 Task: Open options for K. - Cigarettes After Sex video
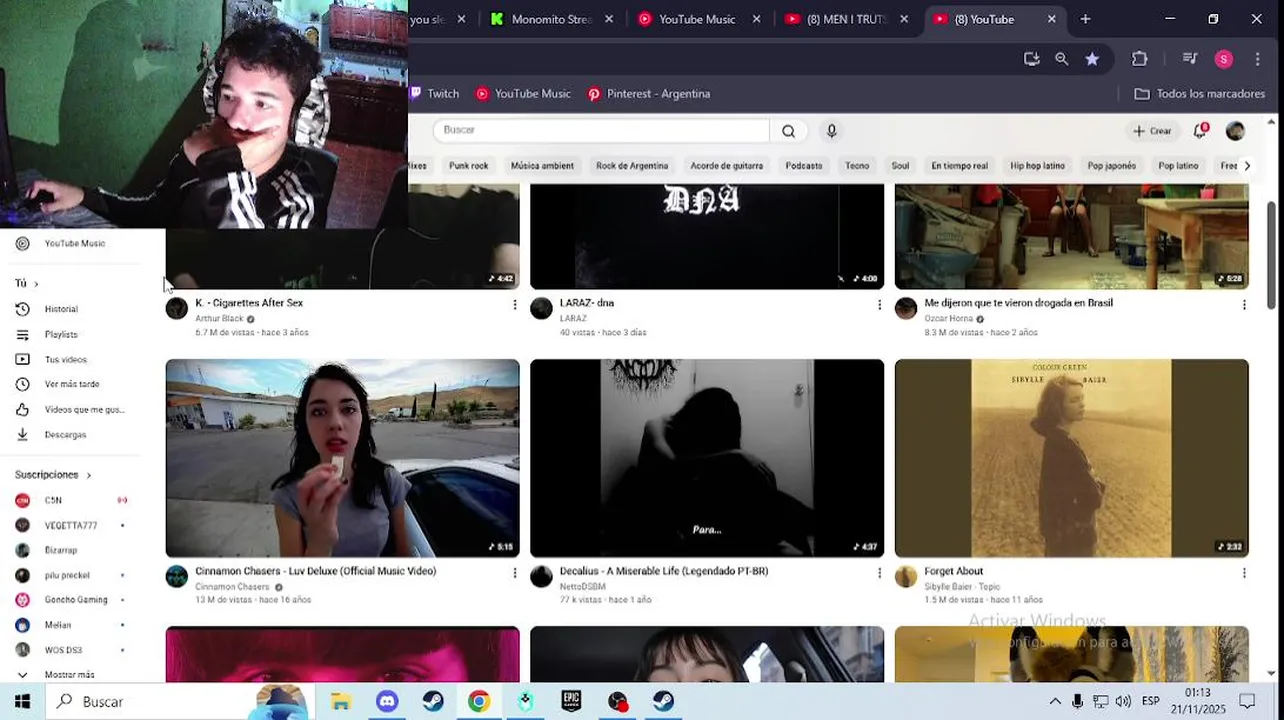tap(515, 304)
